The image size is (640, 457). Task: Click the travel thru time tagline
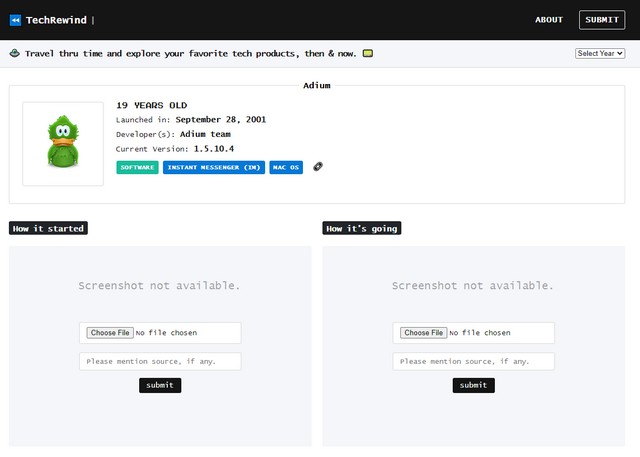(191, 53)
